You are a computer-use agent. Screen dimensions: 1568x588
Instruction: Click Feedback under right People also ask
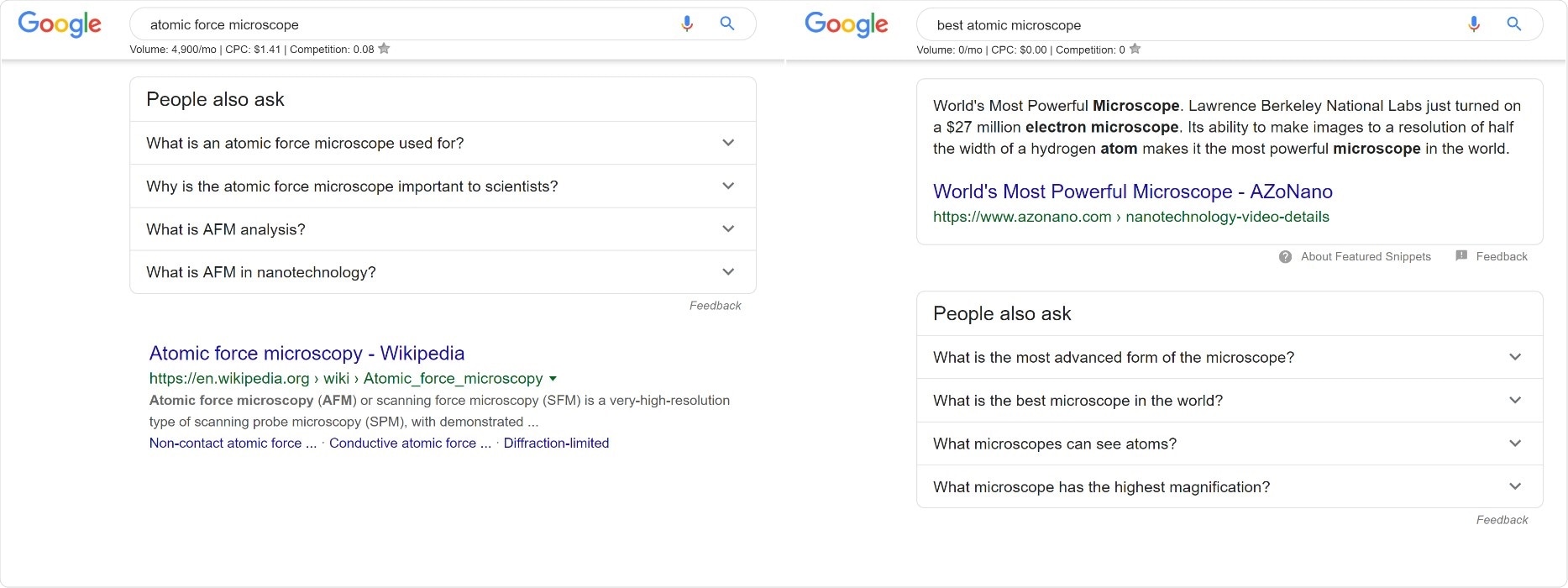click(x=1502, y=520)
